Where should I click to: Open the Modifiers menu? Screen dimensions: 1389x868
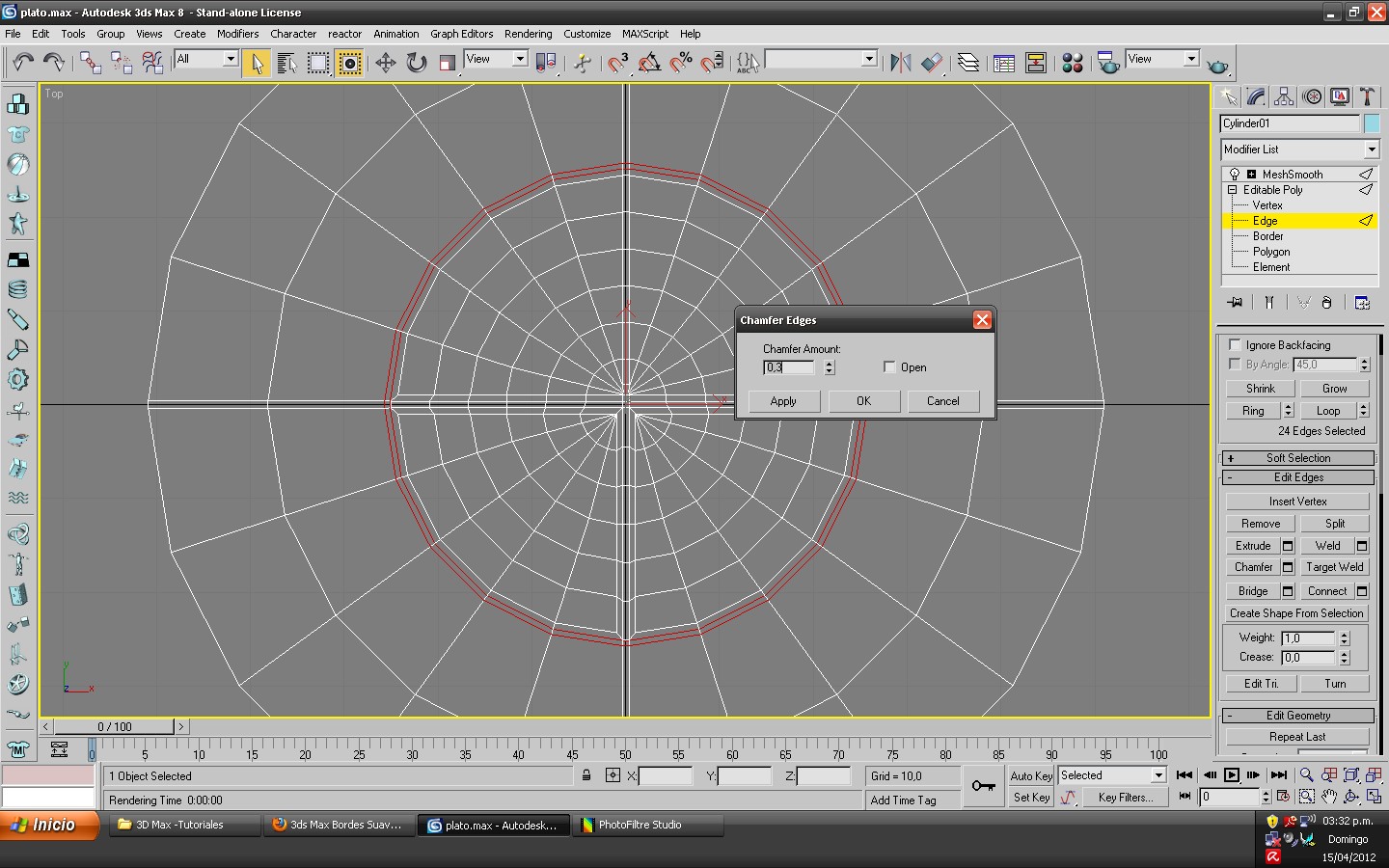pyautogui.click(x=237, y=34)
